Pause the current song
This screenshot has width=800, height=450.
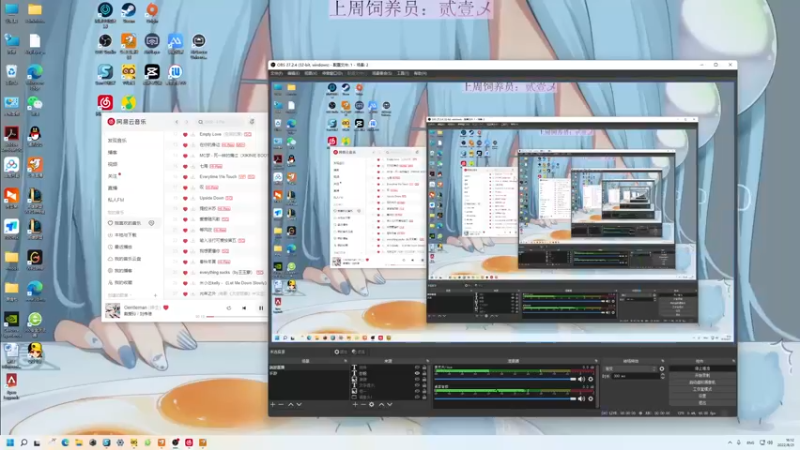pyautogui.click(x=261, y=308)
